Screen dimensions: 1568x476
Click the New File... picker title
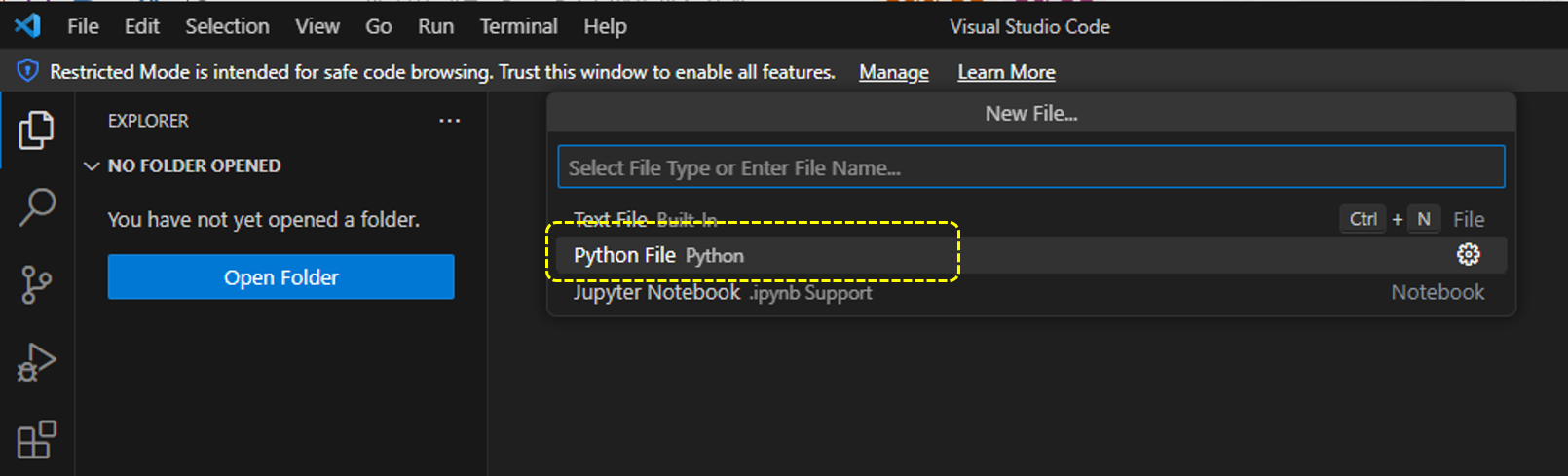pyautogui.click(x=1030, y=113)
